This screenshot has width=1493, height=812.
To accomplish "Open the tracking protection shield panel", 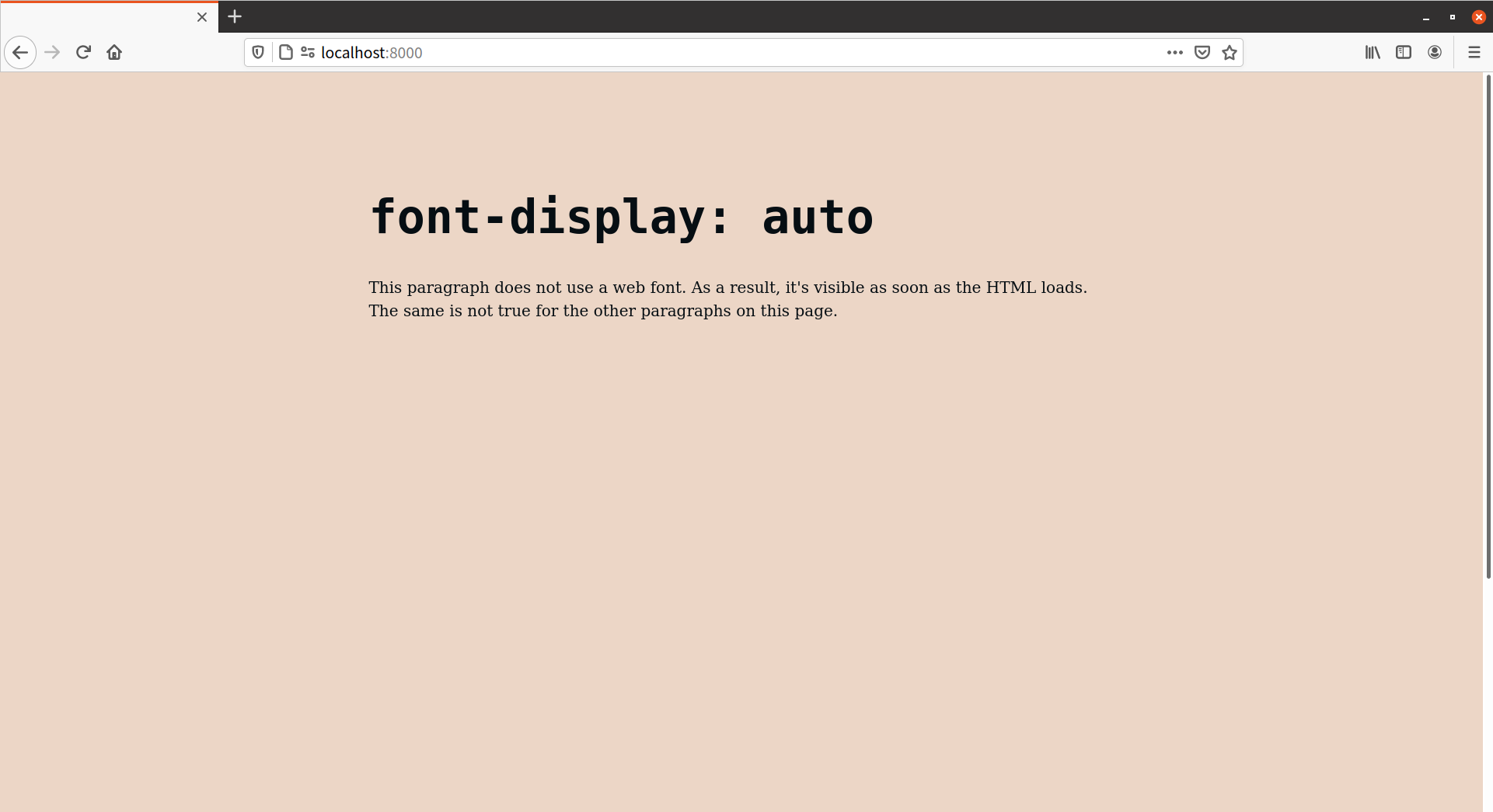I will [x=258, y=52].
